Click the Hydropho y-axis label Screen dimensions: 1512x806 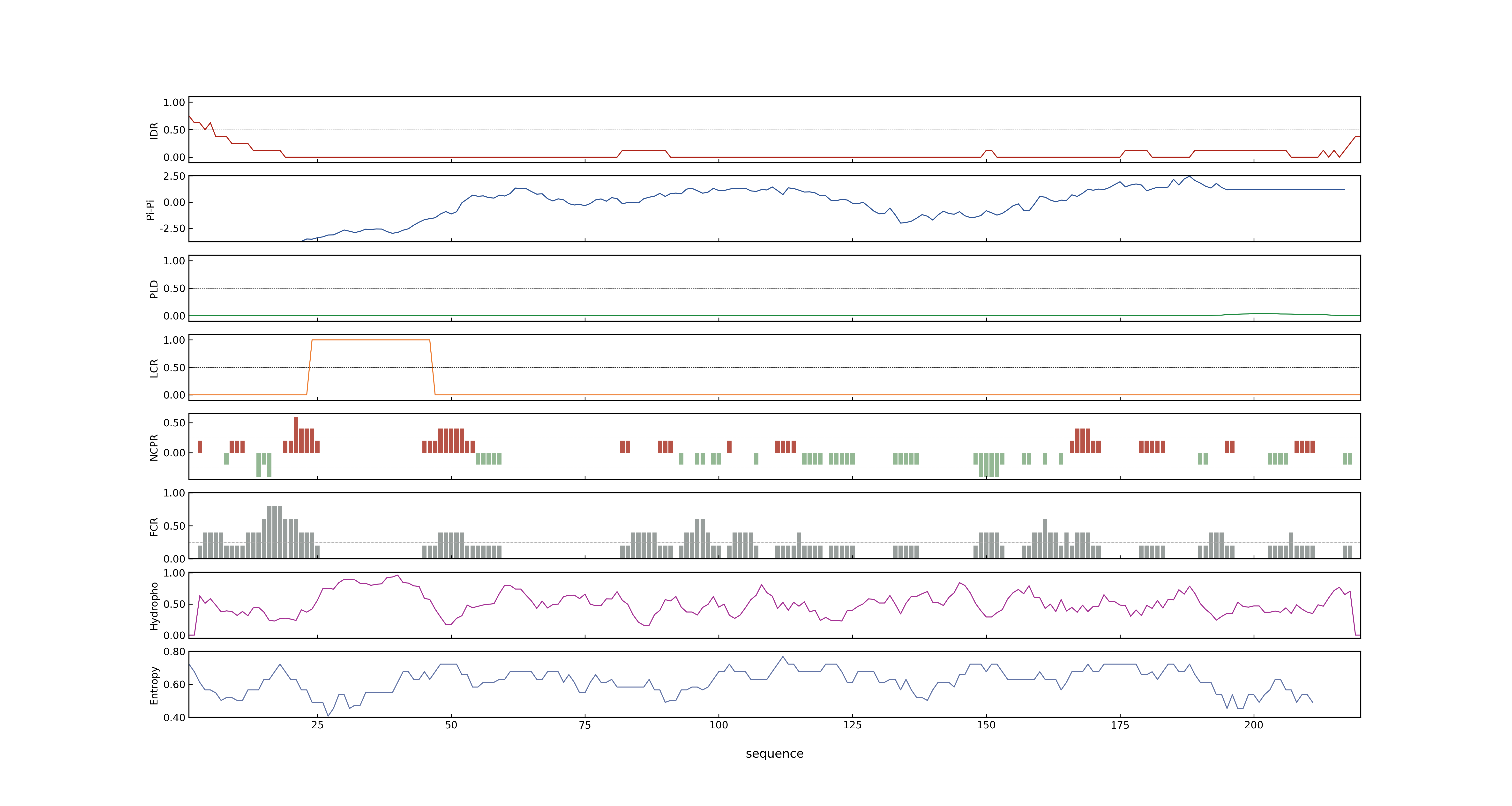[154, 606]
